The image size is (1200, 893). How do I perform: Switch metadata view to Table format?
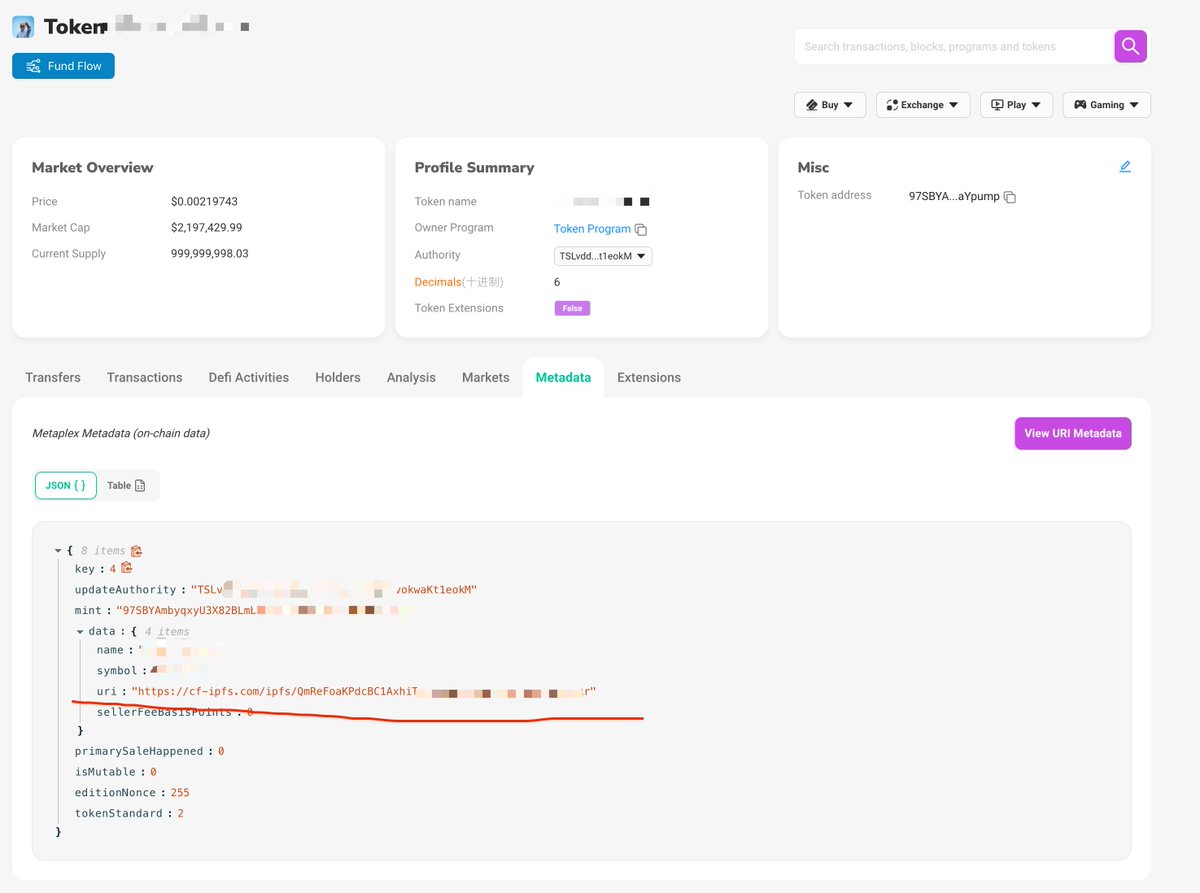(127, 485)
